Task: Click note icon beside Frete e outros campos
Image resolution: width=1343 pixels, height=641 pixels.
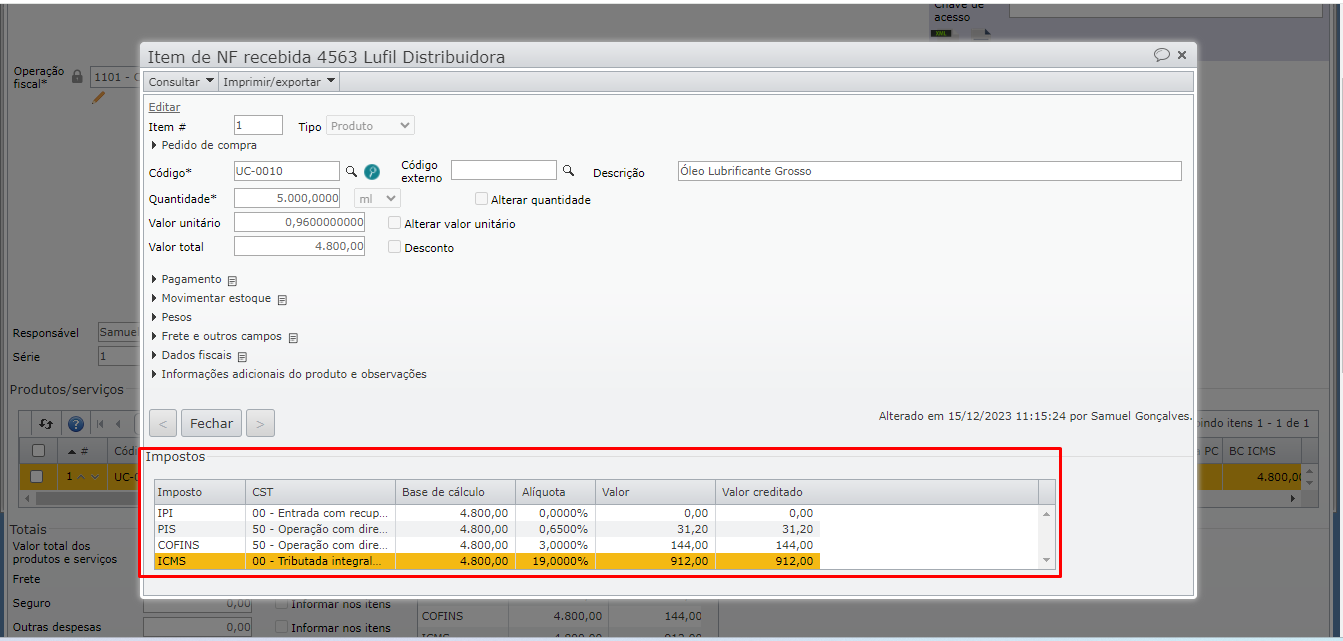Action: [293, 338]
